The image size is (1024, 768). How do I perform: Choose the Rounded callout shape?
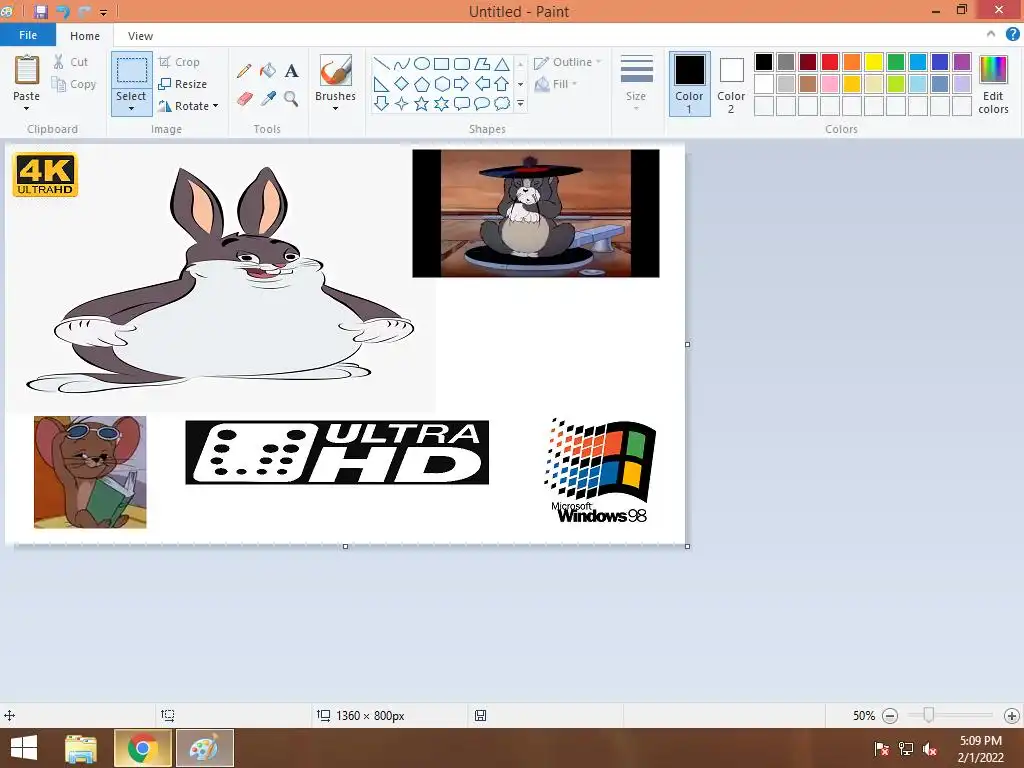462,104
